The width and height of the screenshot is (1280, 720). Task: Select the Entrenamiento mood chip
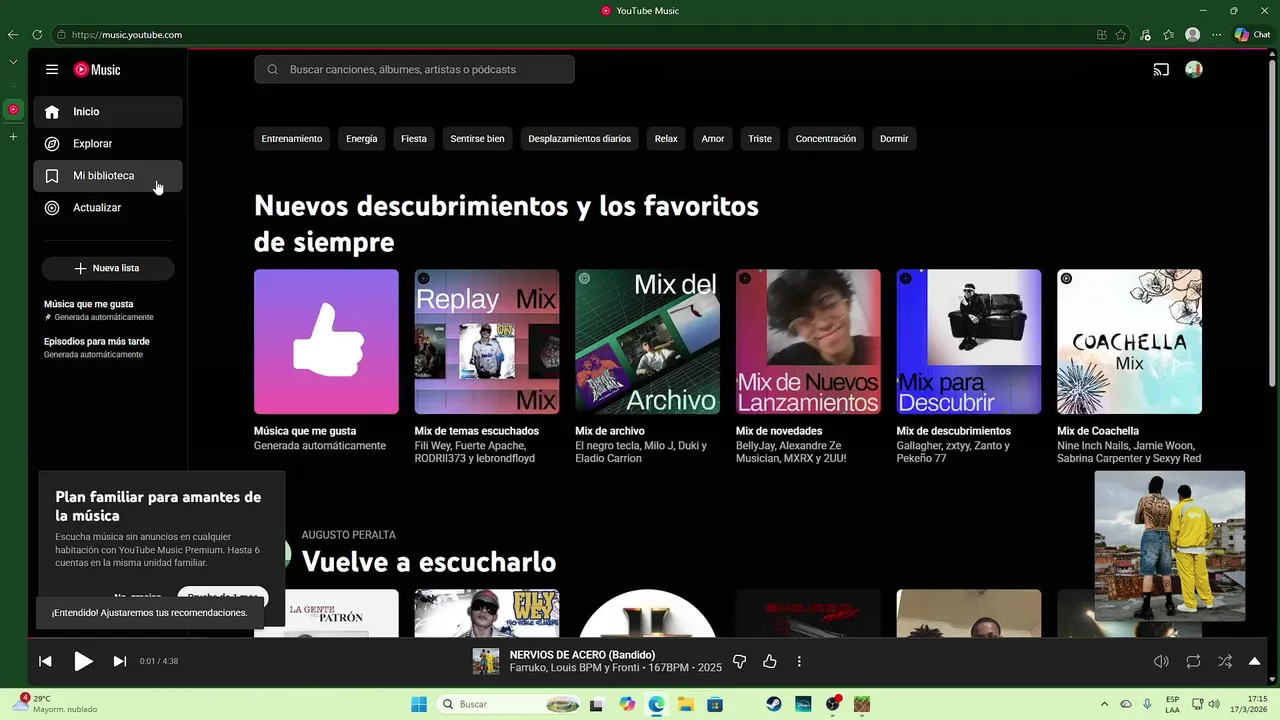(x=292, y=139)
